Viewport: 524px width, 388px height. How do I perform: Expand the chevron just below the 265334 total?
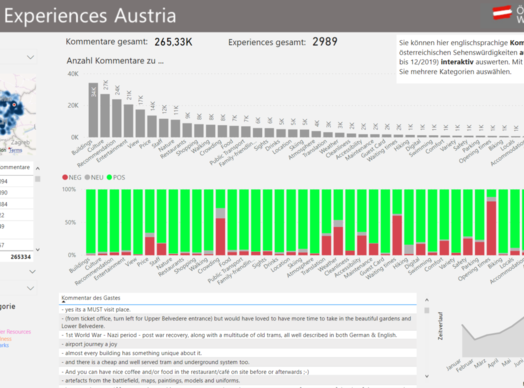(x=32, y=272)
